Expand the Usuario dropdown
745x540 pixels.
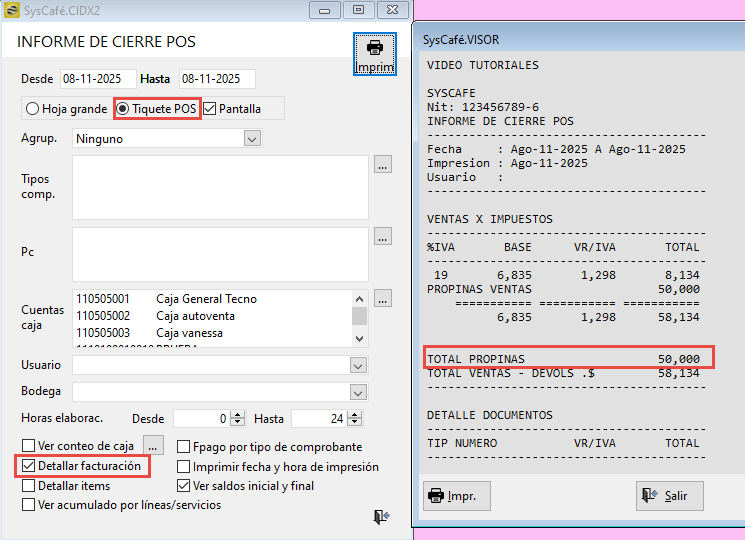click(x=358, y=366)
